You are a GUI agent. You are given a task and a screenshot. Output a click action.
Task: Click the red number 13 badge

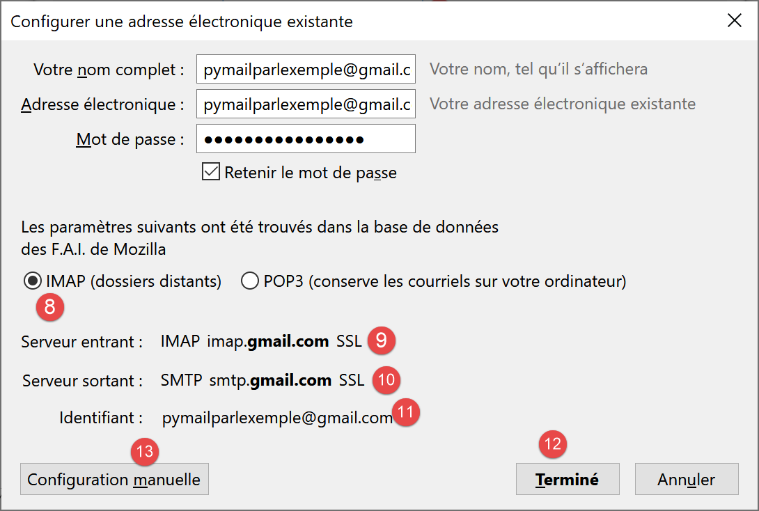[x=145, y=452]
